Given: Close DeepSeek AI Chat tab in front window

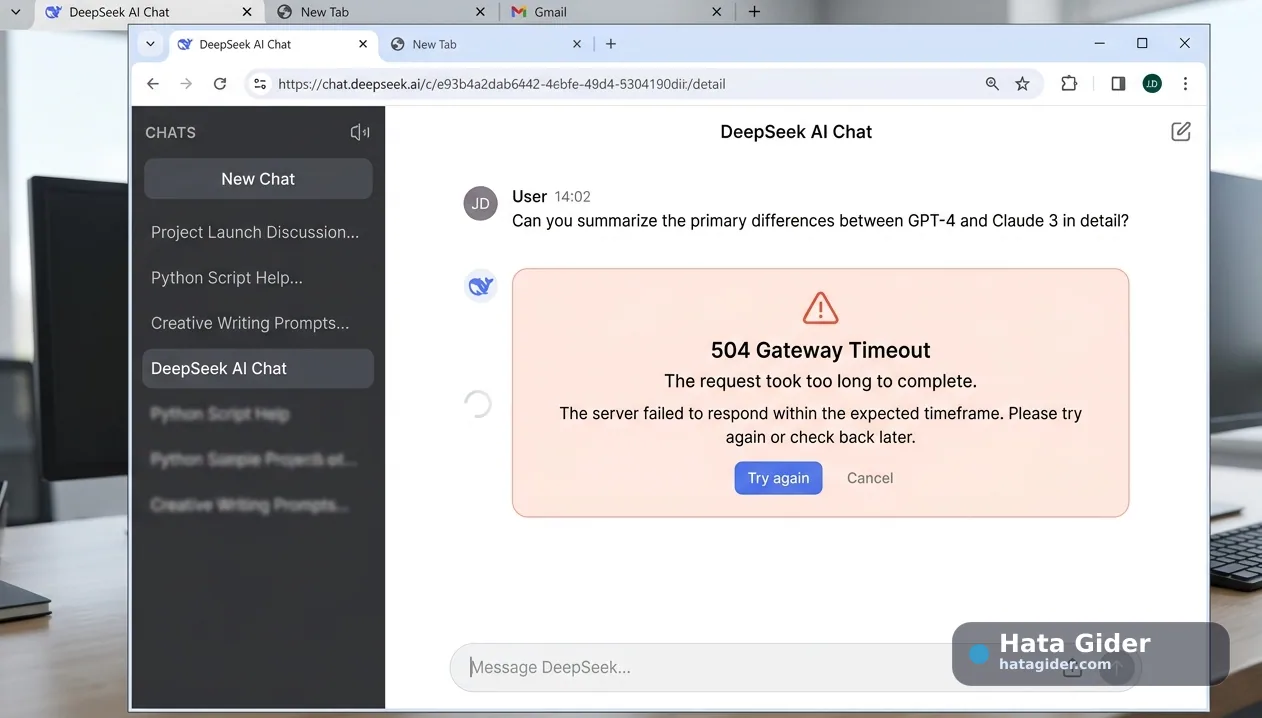Looking at the screenshot, I should (363, 44).
